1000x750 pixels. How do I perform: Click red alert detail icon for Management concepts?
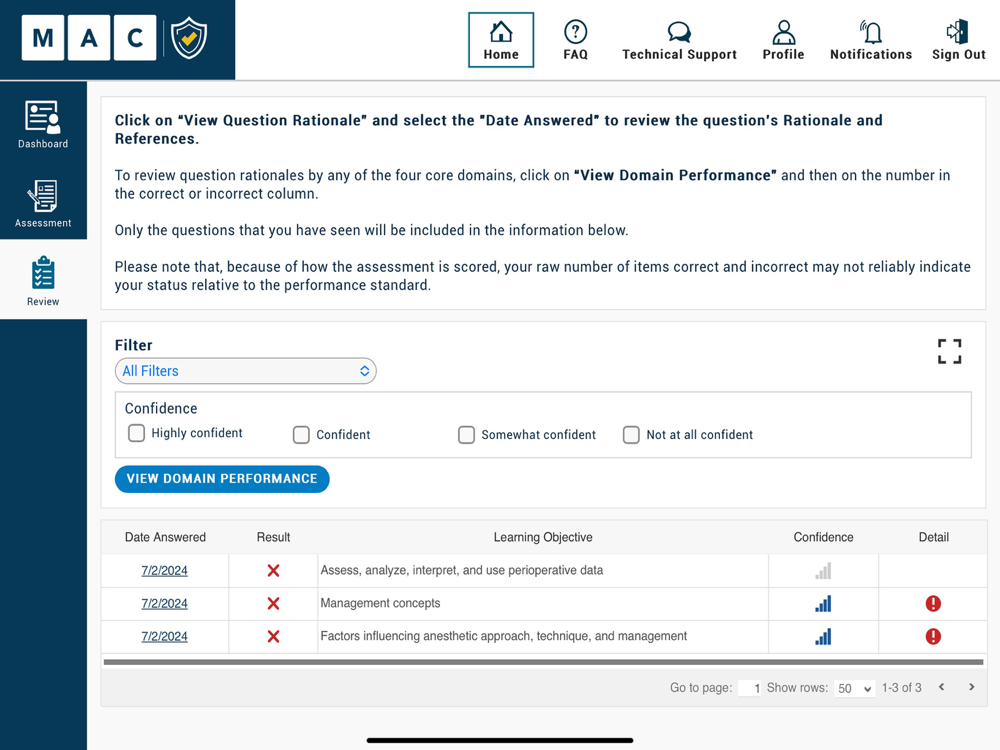[x=933, y=603]
